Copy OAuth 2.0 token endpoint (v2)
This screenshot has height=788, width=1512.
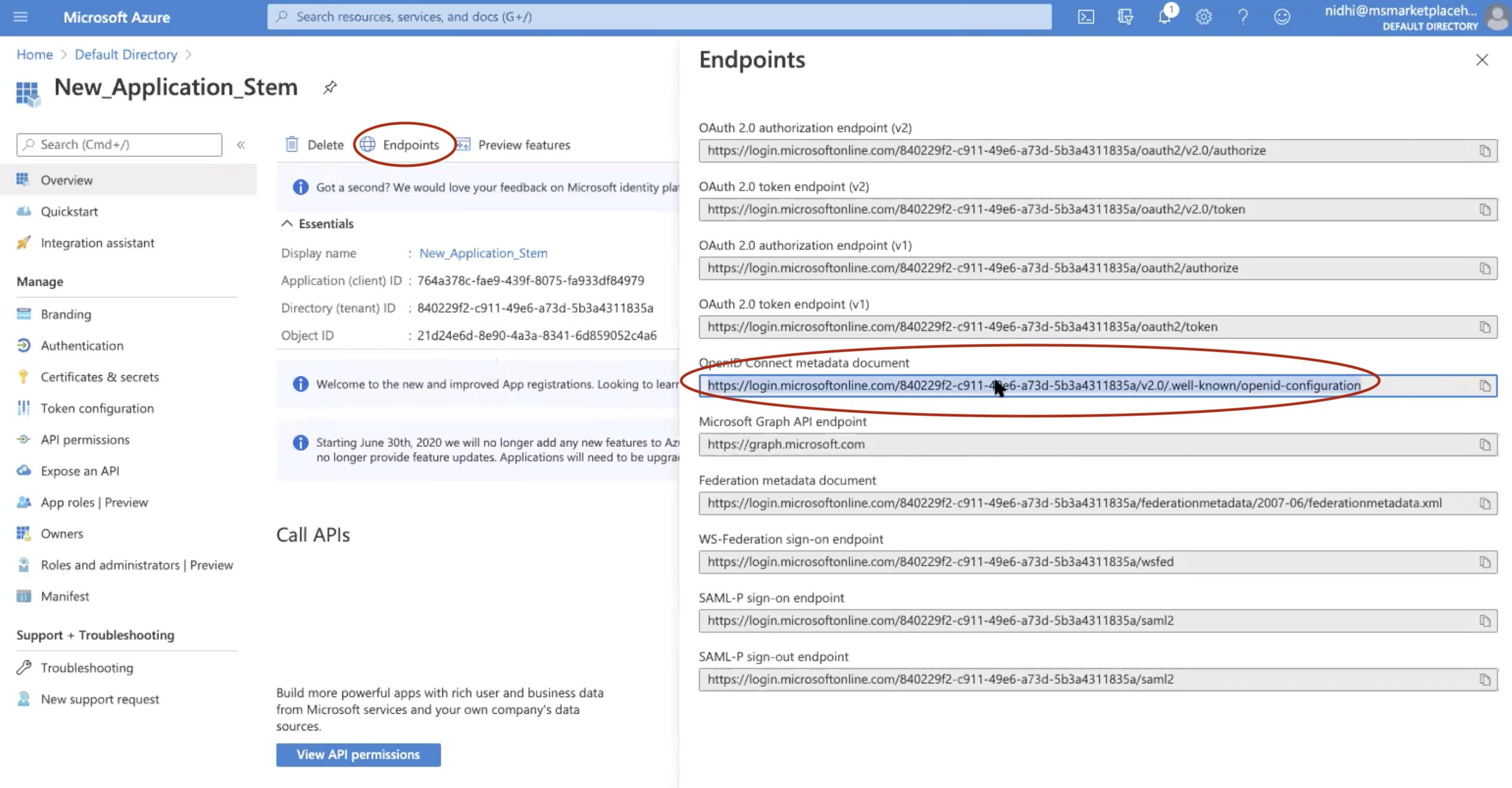pos(1484,209)
